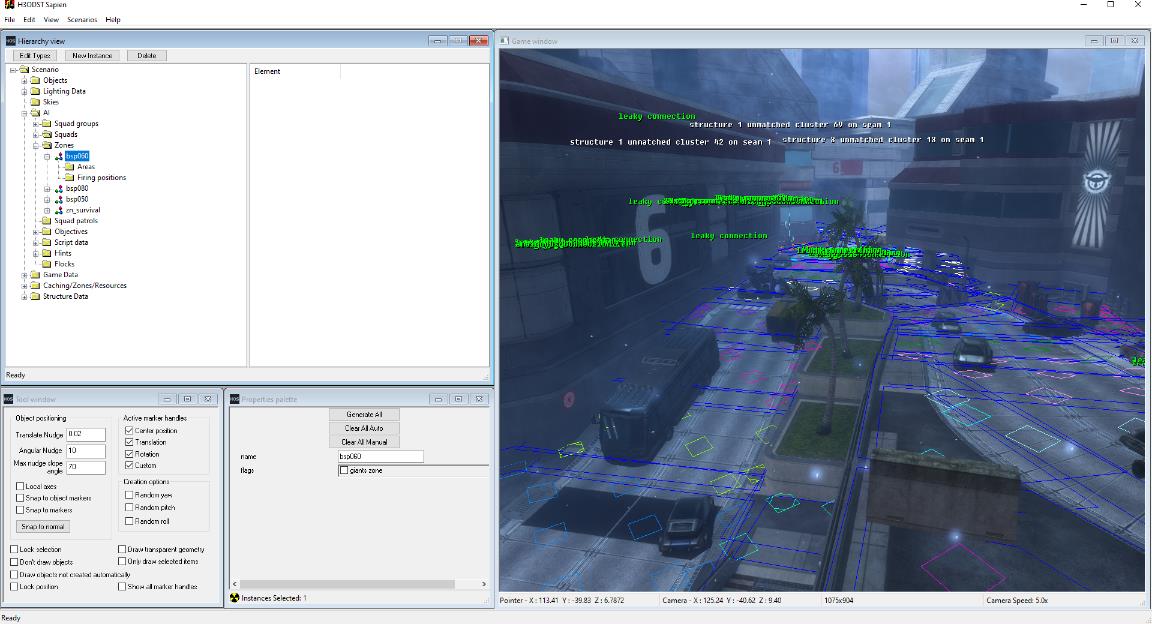Click the Clear All Manual button
The height and width of the screenshot is (624, 1152).
364,442
